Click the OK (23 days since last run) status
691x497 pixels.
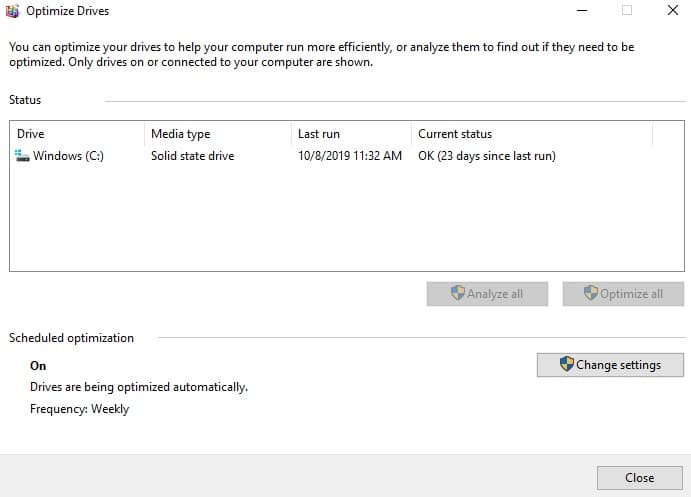[486, 156]
